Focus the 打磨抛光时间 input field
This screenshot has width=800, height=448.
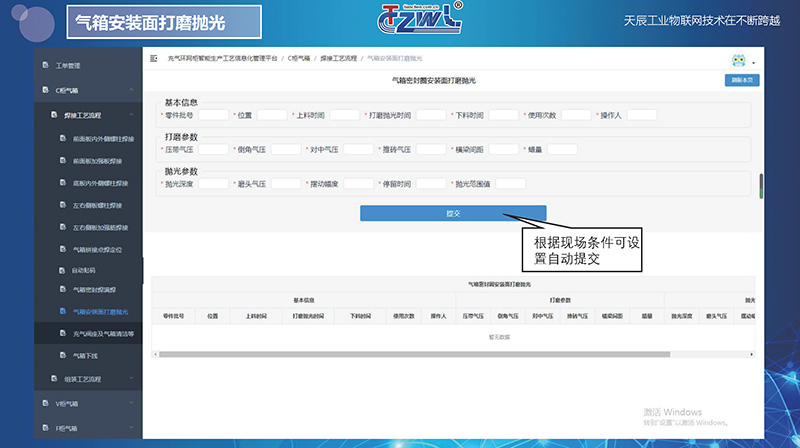[431, 115]
